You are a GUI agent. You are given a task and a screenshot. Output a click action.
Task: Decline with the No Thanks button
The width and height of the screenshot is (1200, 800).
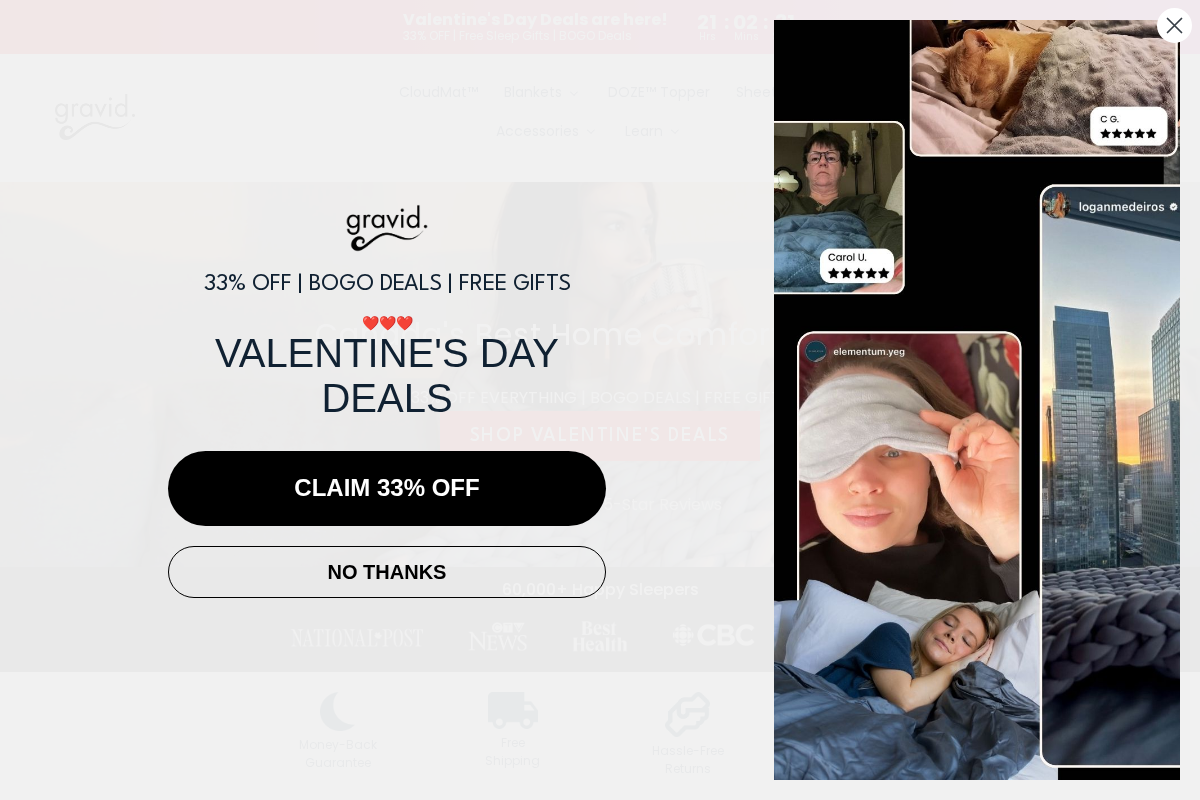click(387, 572)
